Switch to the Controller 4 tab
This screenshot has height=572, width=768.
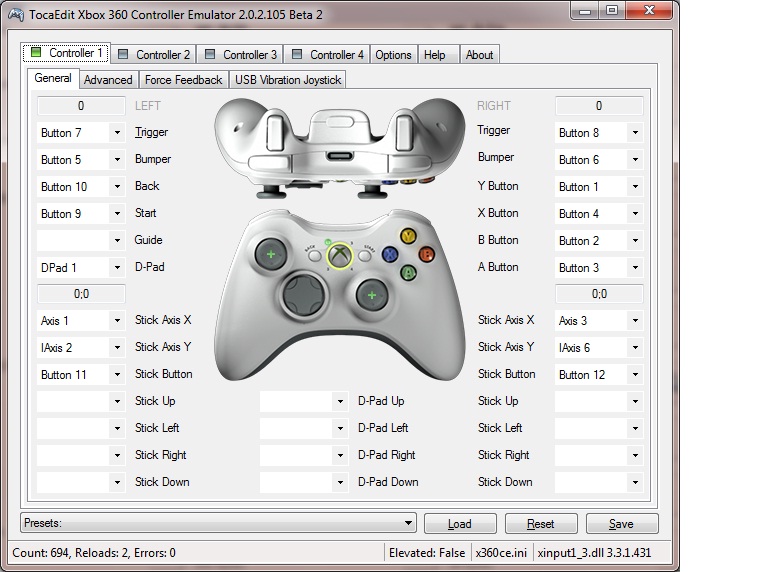pyautogui.click(x=327, y=54)
